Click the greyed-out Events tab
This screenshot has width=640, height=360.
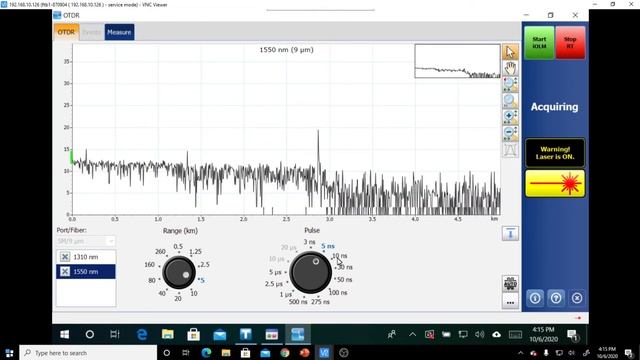click(91, 32)
